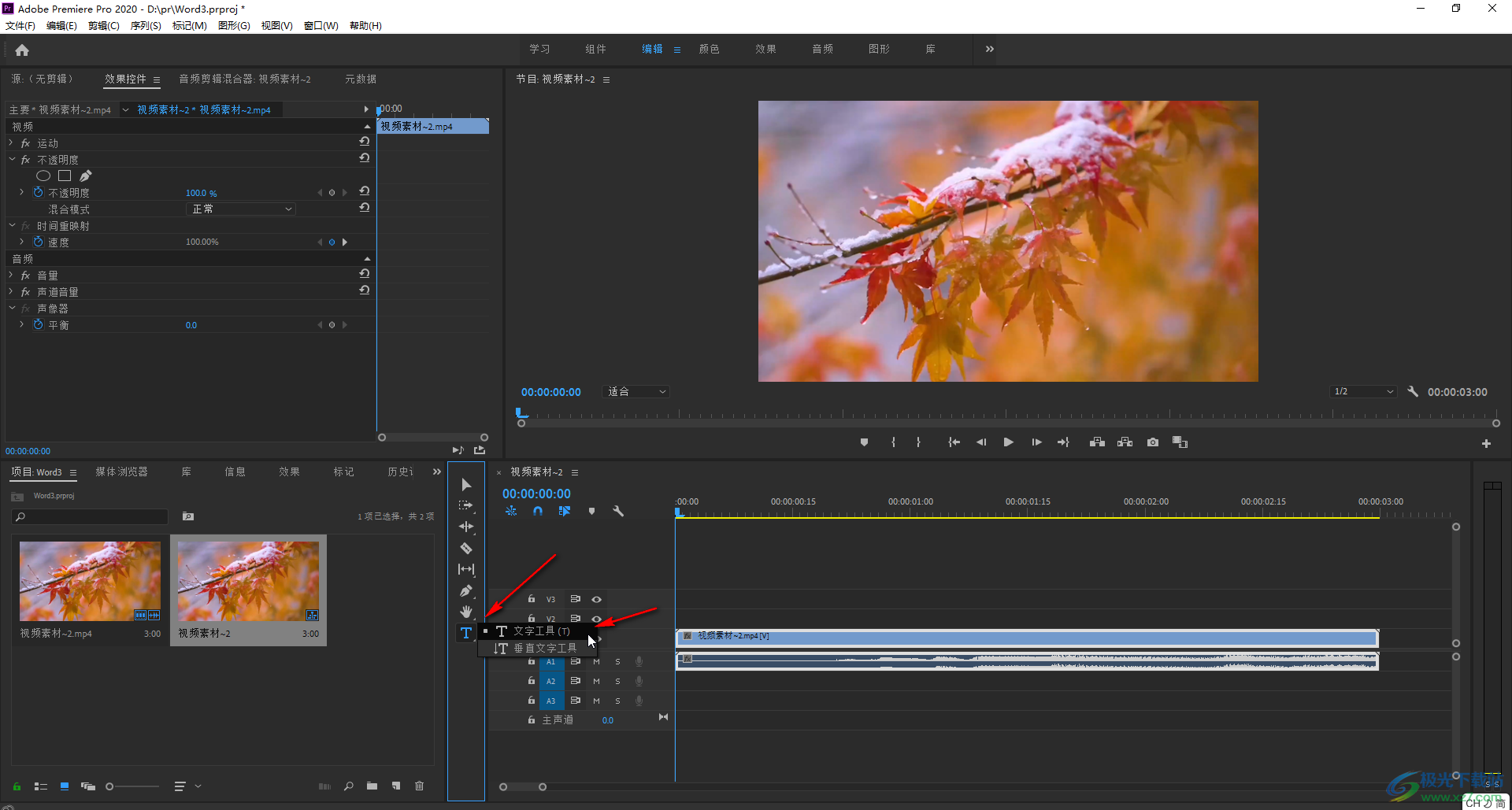Viewport: 1512px width, 810px height.
Task: Open Media Browser tab
Action: coord(122,472)
